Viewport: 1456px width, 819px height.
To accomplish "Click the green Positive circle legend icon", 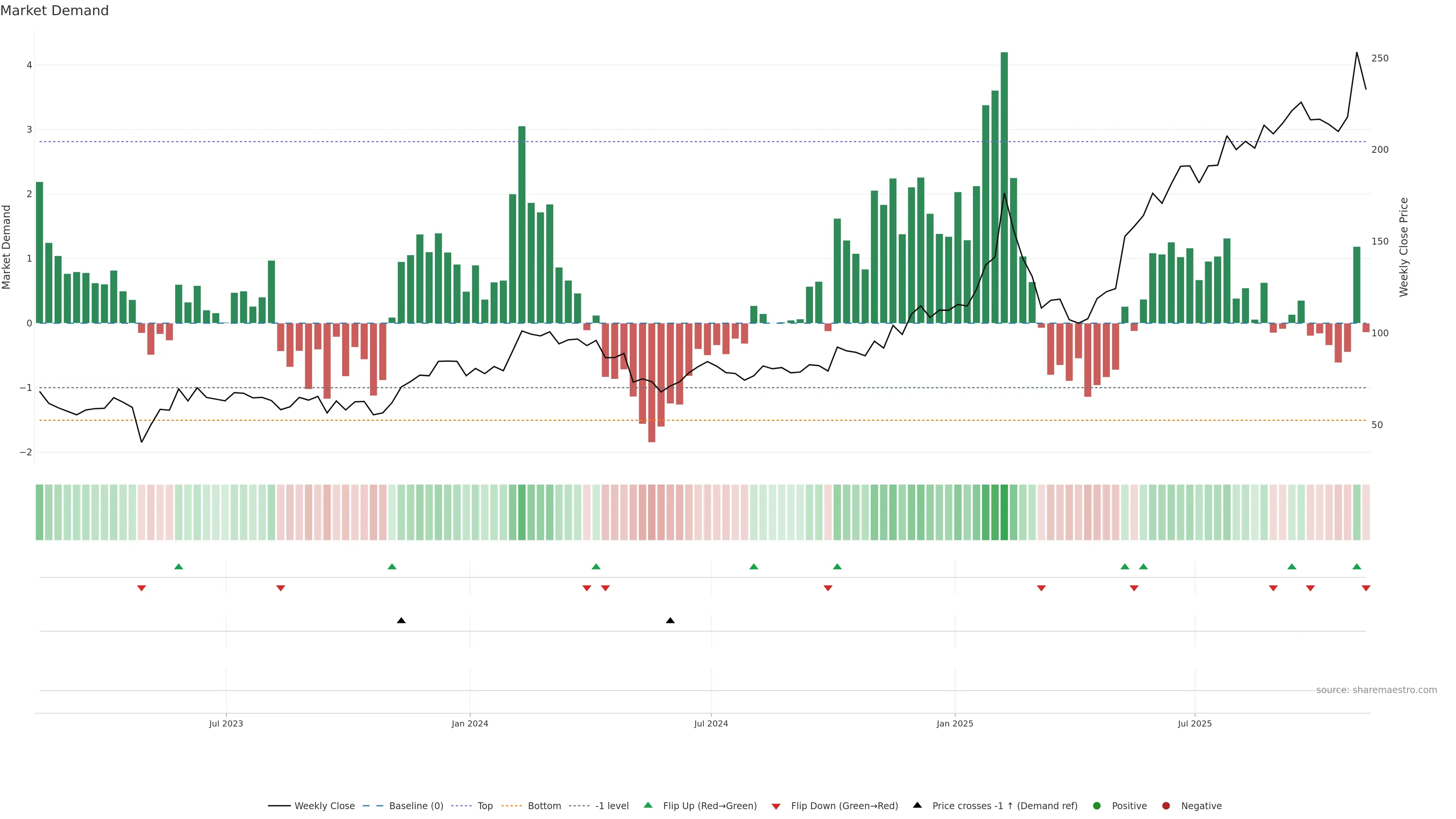I will [1097, 805].
